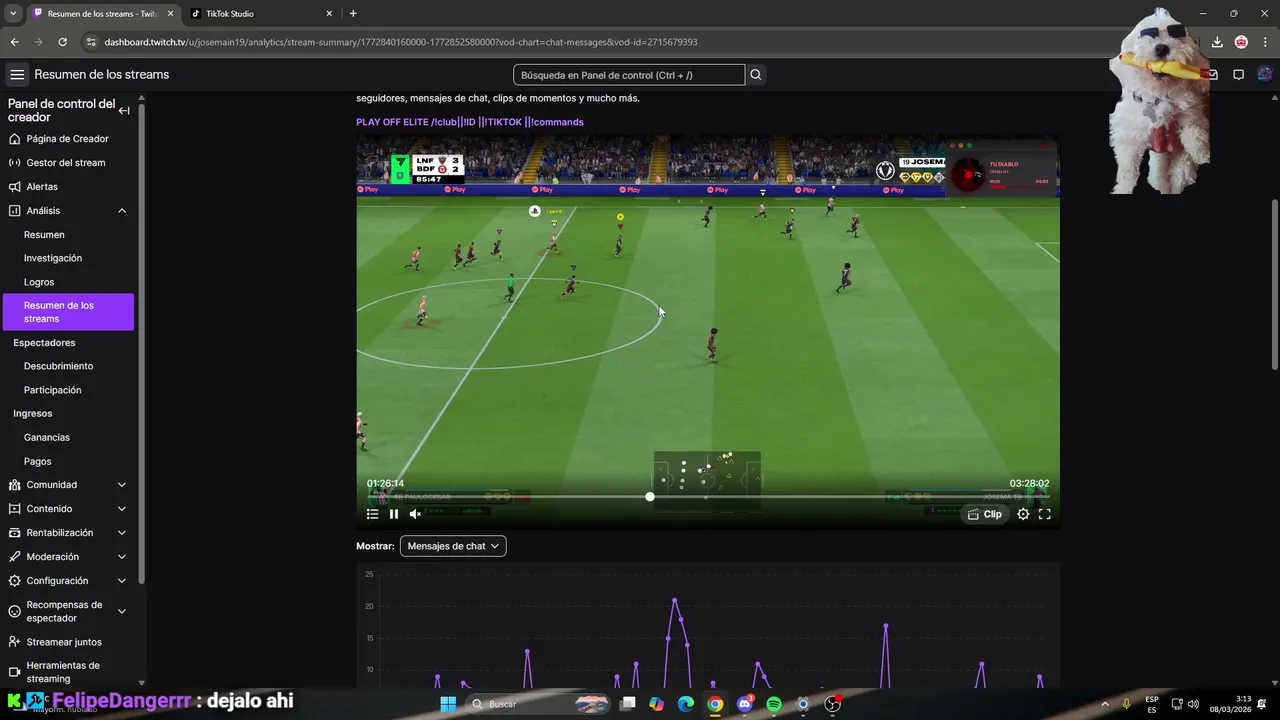Click the chart peak near 21 messages
The width and height of the screenshot is (1280, 720).
pos(675,600)
